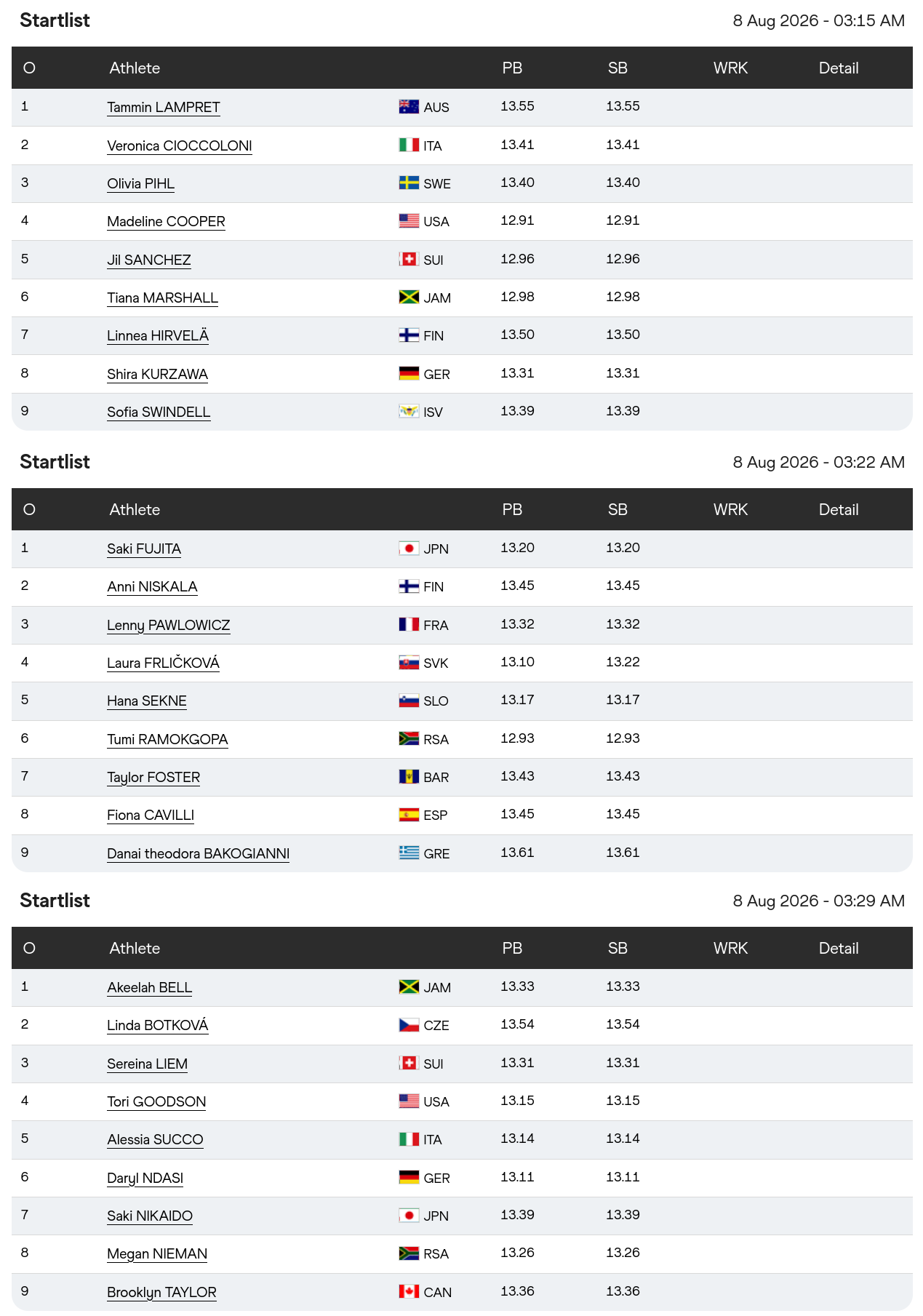Click the Spanish flag next to Fiona CAVILLI

tap(409, 814)
